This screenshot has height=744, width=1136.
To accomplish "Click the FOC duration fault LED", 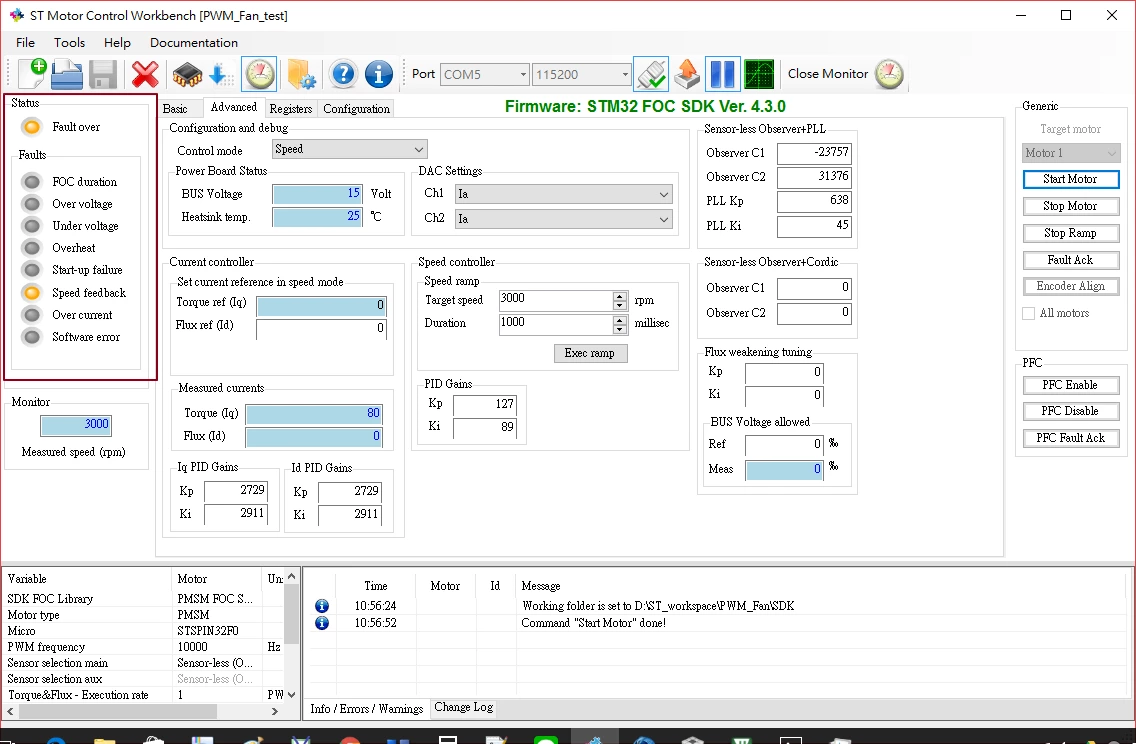I will [32, 182].
